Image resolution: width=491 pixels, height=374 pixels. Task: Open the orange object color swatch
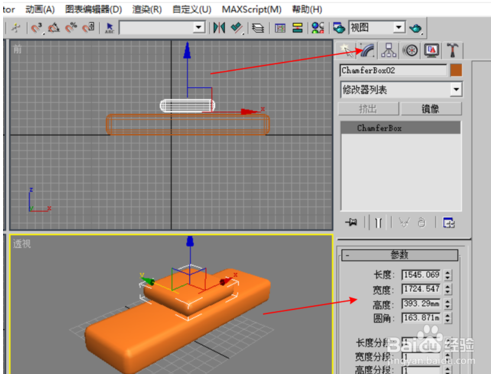[456, 70]
